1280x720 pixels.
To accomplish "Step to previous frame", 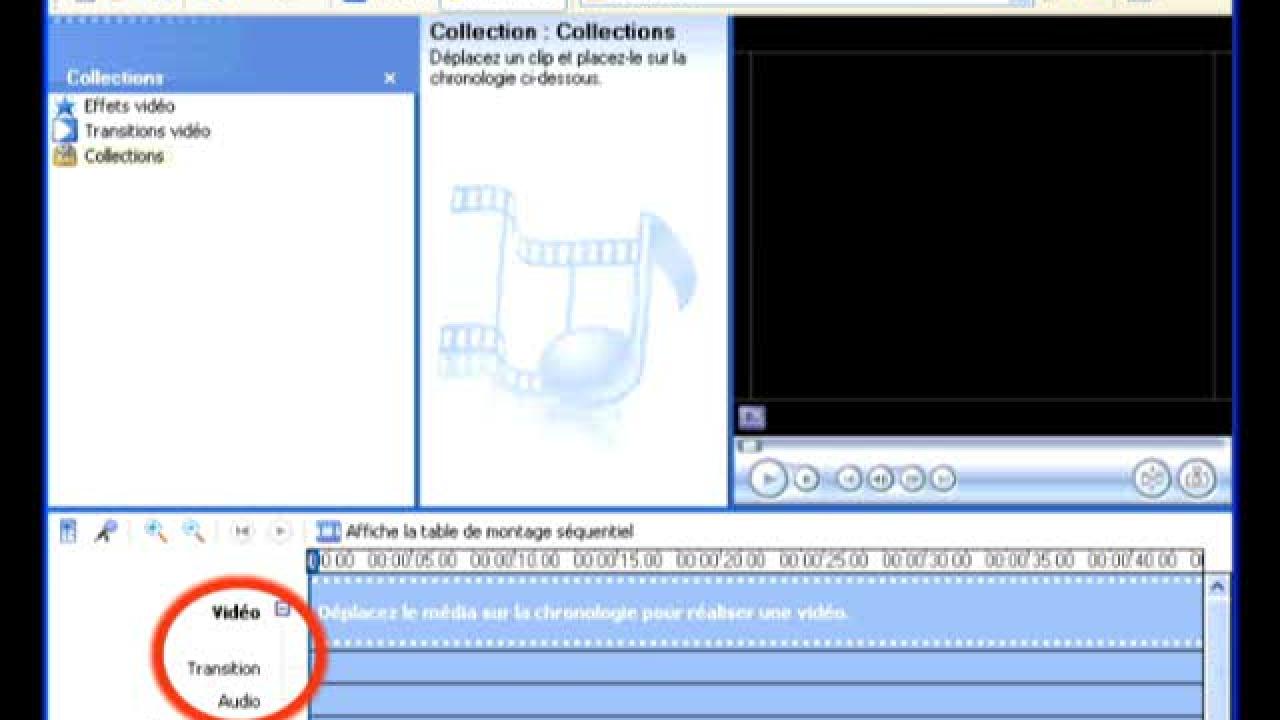I will pos(880,480).
